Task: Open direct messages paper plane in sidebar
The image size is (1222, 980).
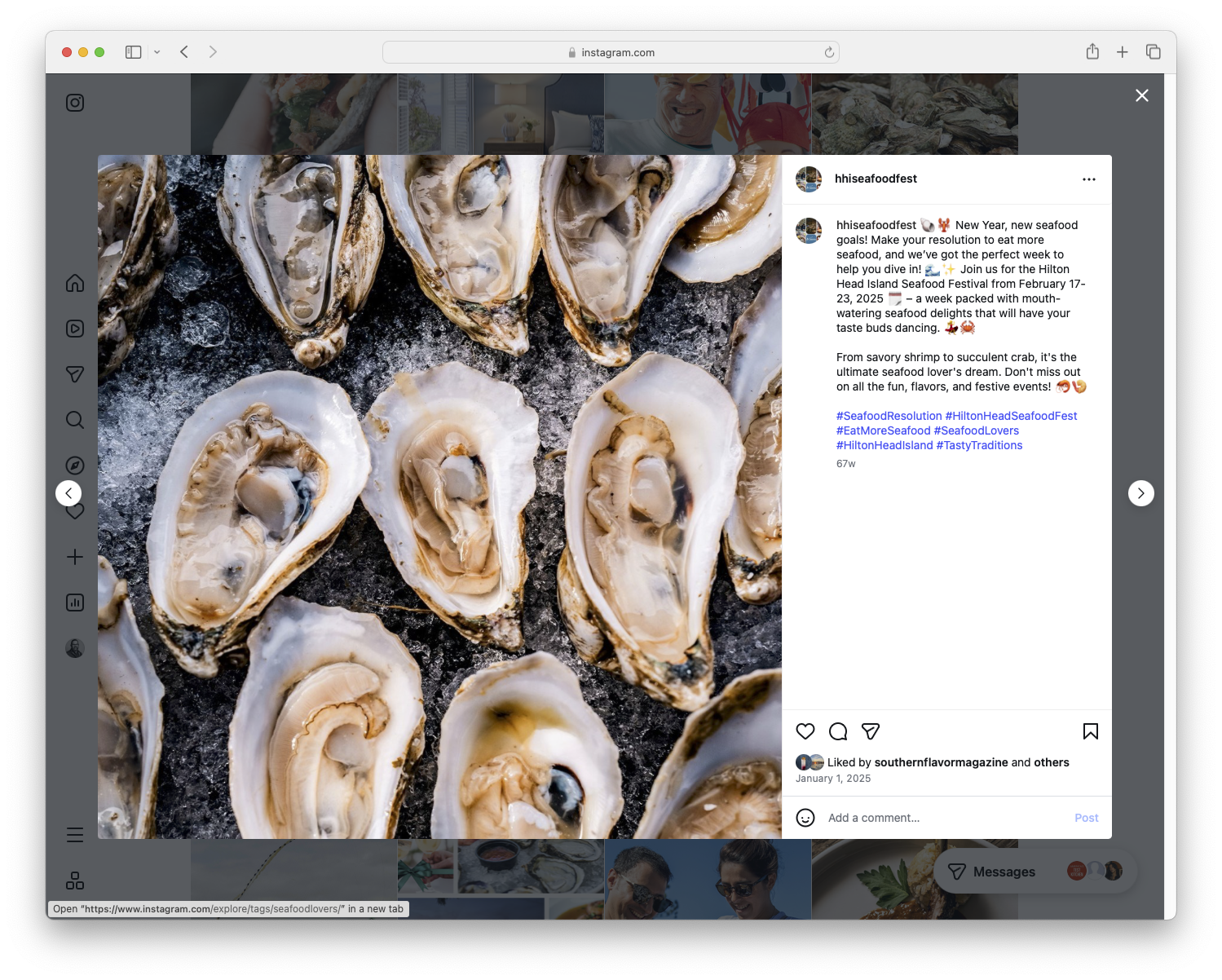Action: point(75,374)
